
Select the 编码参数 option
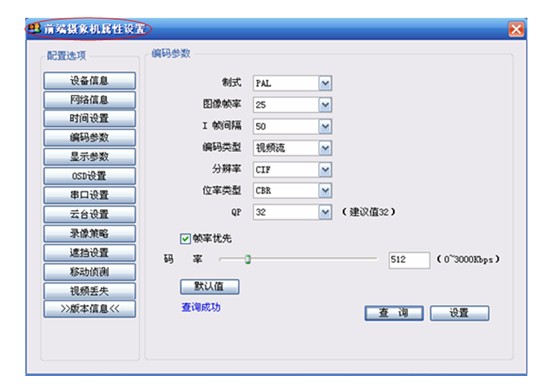coord(90,138)
